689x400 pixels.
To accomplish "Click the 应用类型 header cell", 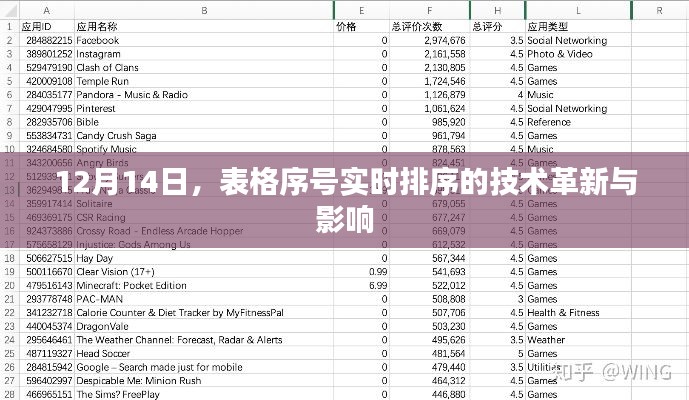I will point(578,26).
